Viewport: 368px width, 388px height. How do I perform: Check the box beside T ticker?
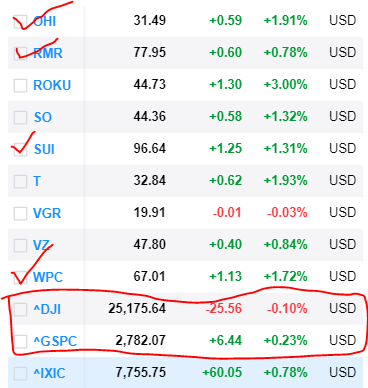coord(20,181)
